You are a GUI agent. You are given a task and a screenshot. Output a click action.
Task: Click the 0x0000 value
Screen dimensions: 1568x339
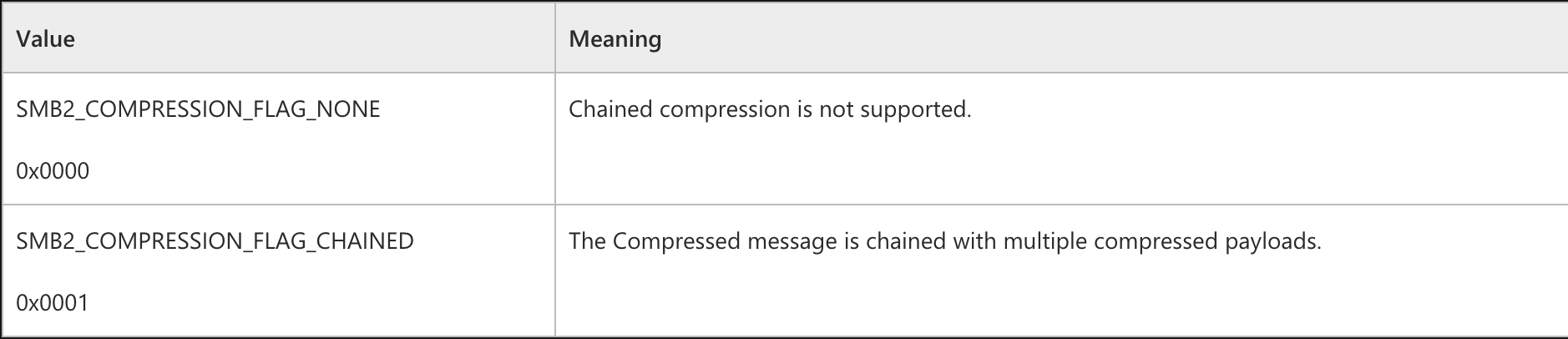pos(53,171)
